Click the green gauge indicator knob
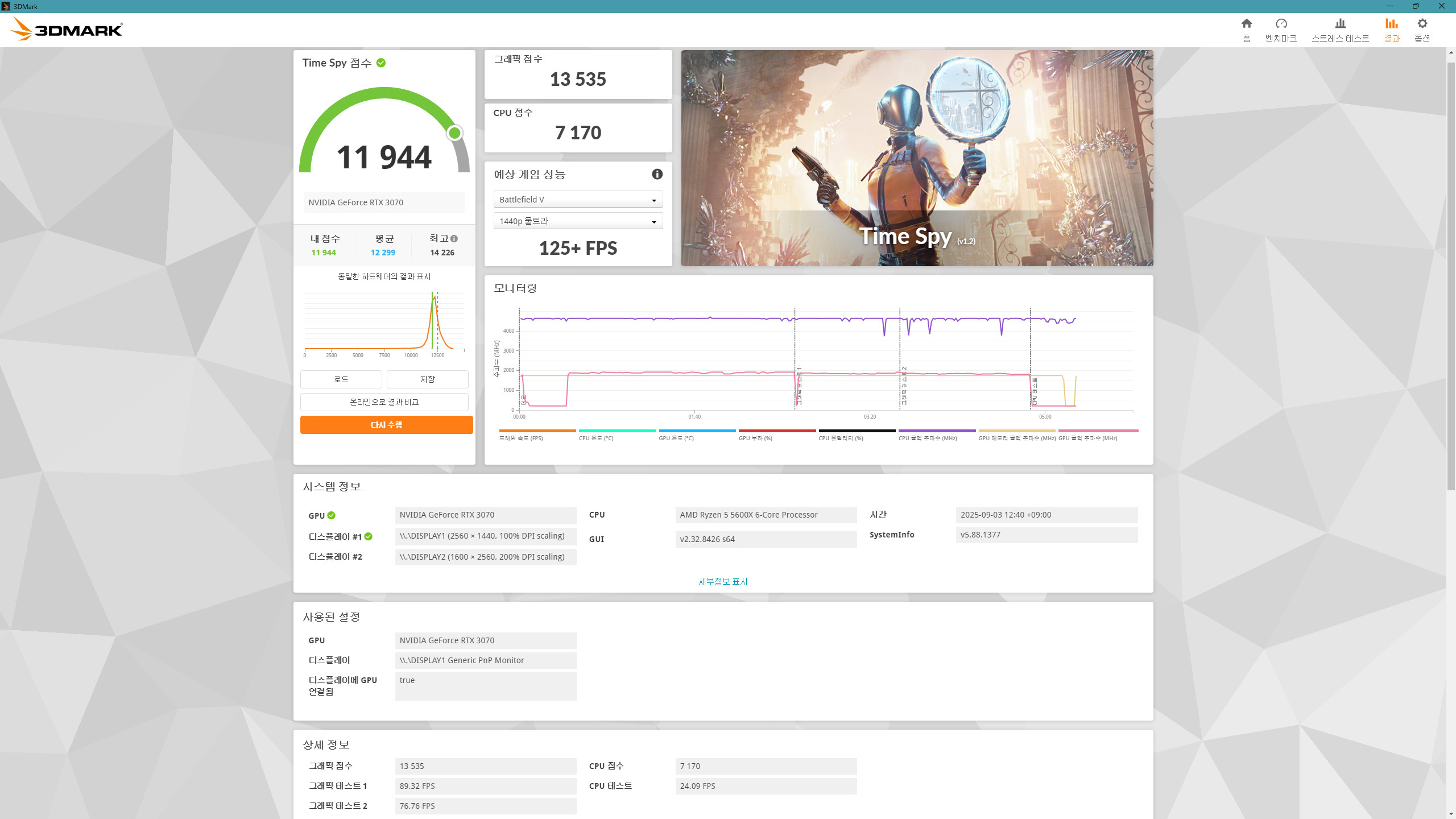Viewport: 1456px width, 819px height. 454,133
